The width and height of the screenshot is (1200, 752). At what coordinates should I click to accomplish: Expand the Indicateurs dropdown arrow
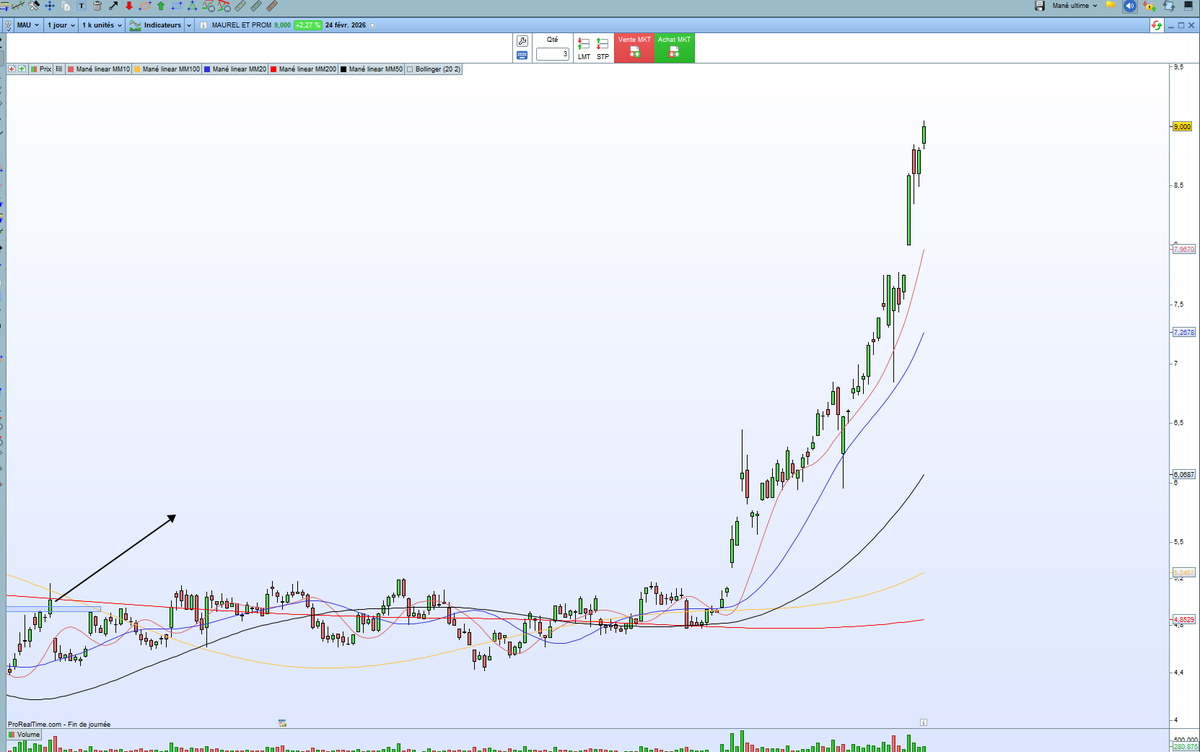coord(189,25)
